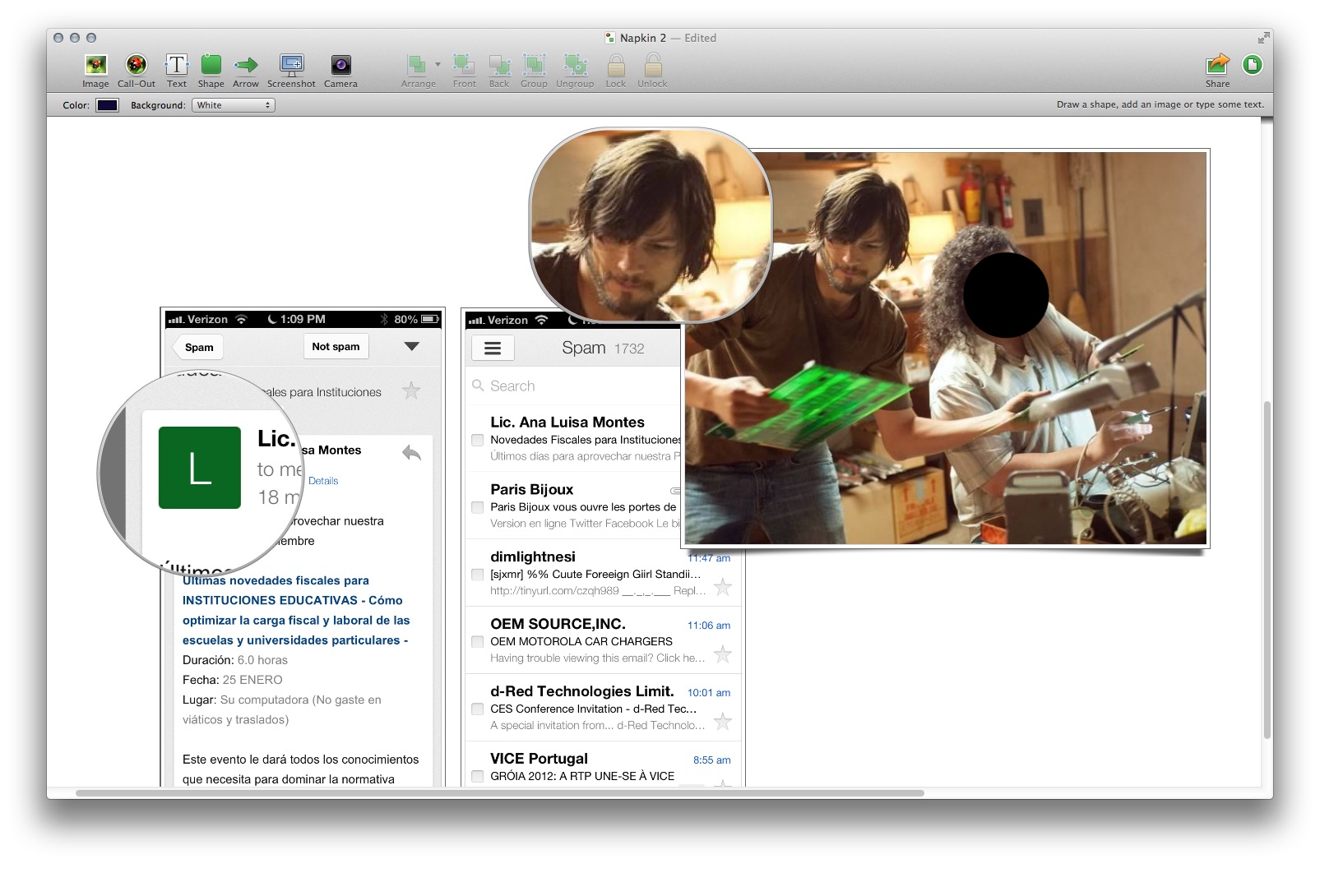Image resolution: width=1320 pixels, height=896 pixels.
Task: Check the OEM SOURCE,INC. email checkbox
Action: 477,642
